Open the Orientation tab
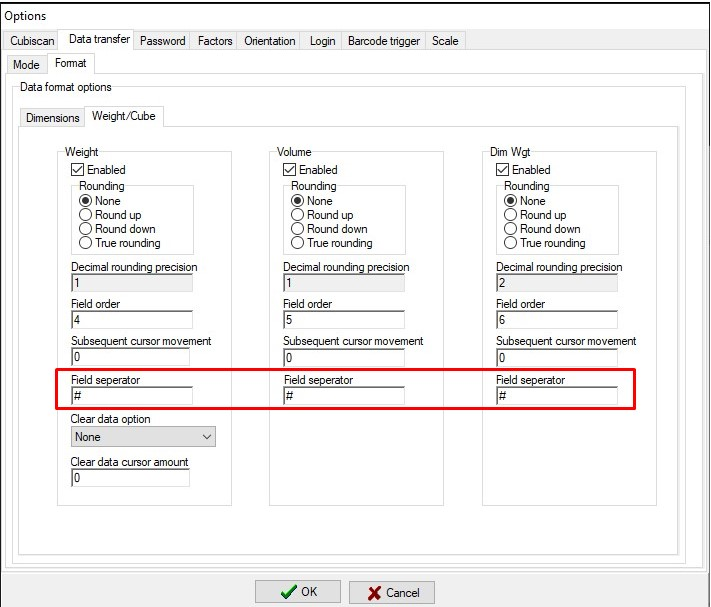 click(270, 41)
